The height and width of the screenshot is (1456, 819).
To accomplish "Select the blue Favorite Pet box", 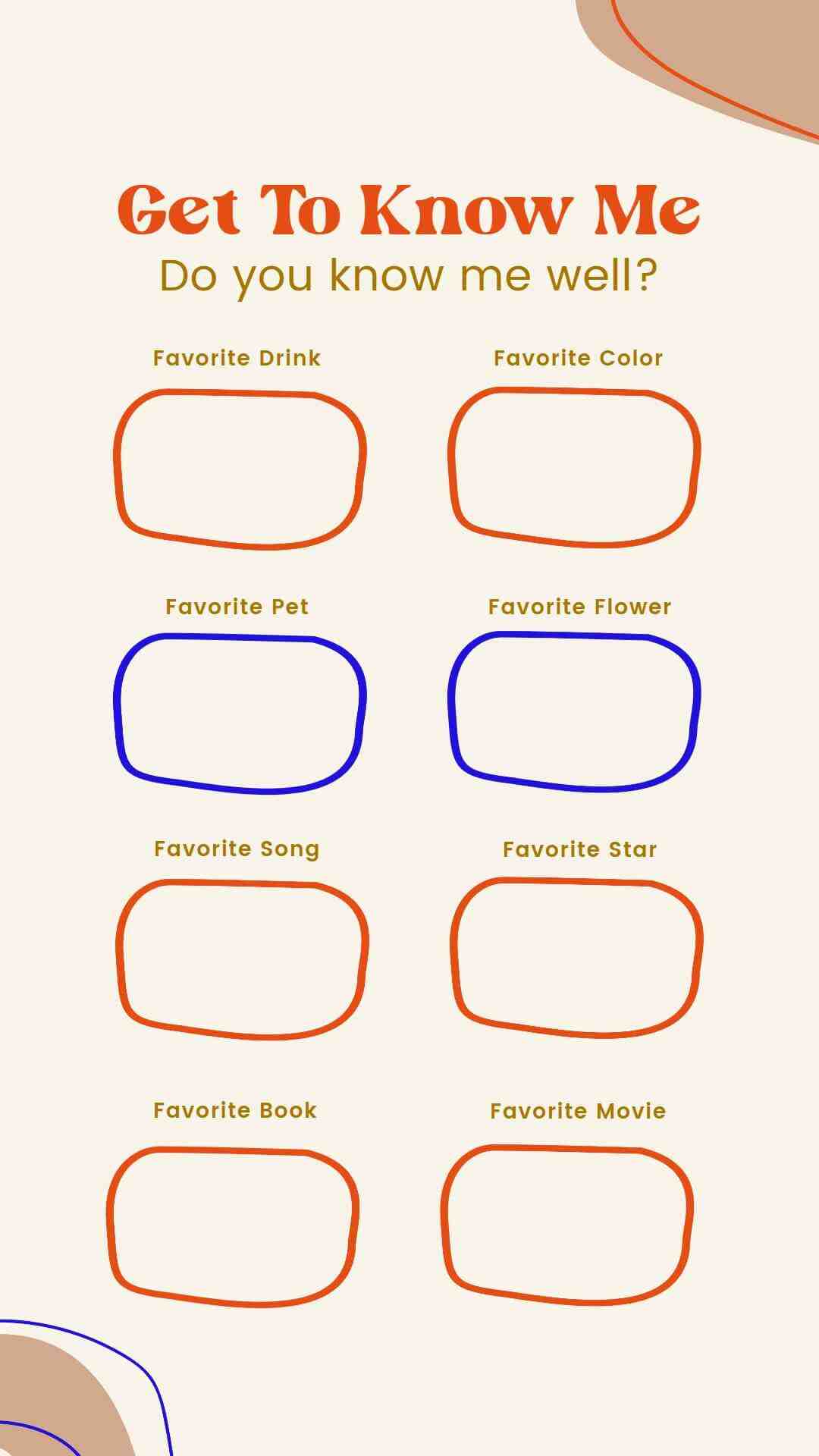I will (x=240, y=713).
